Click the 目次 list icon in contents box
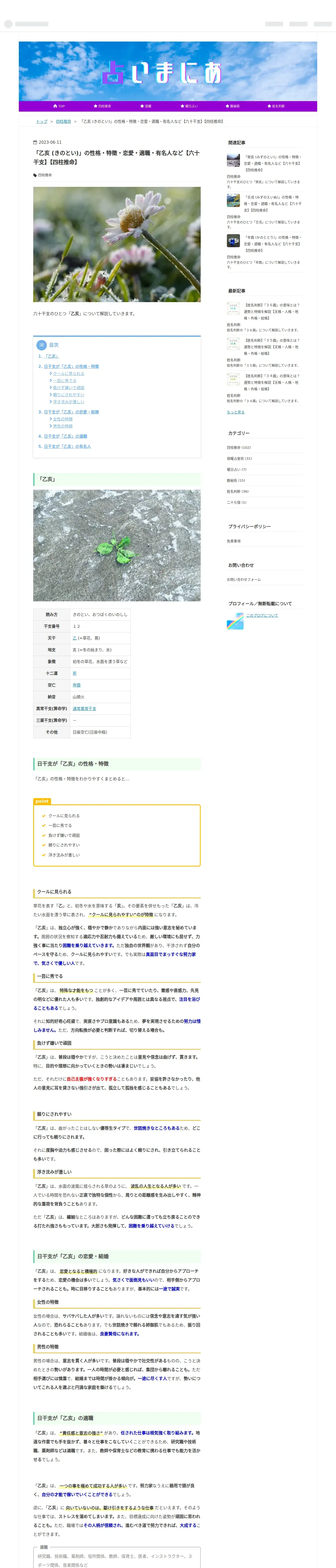The height and width of the screenshot is (1568, 336). 41,345
